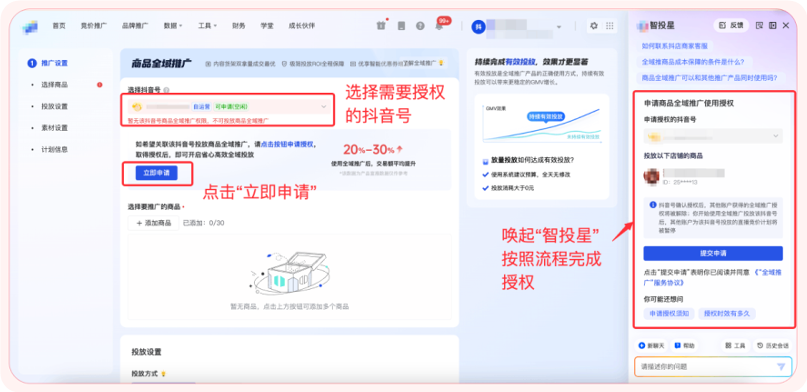Click the panel layout icon before close
Viewport: 807px width, 392px height.
coord(772,25)
